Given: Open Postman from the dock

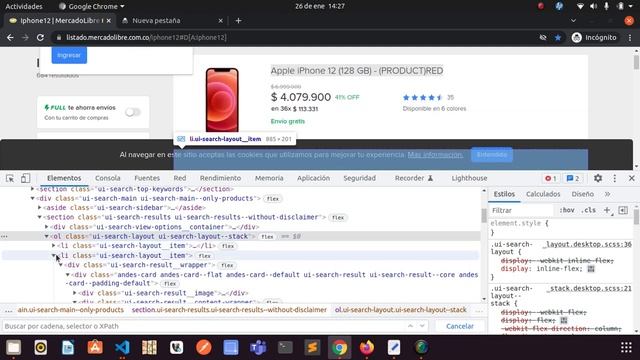Looking at the screenshot, I should coord(204,348).
